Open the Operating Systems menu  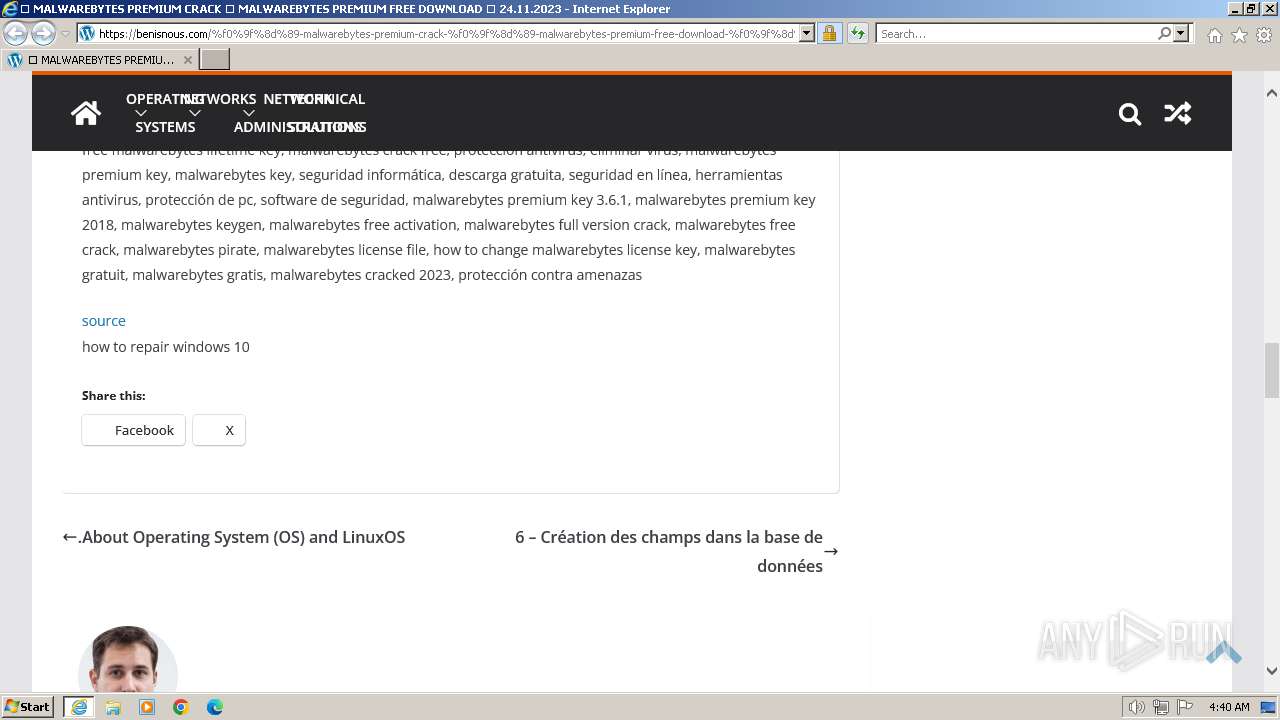point(165,113)
